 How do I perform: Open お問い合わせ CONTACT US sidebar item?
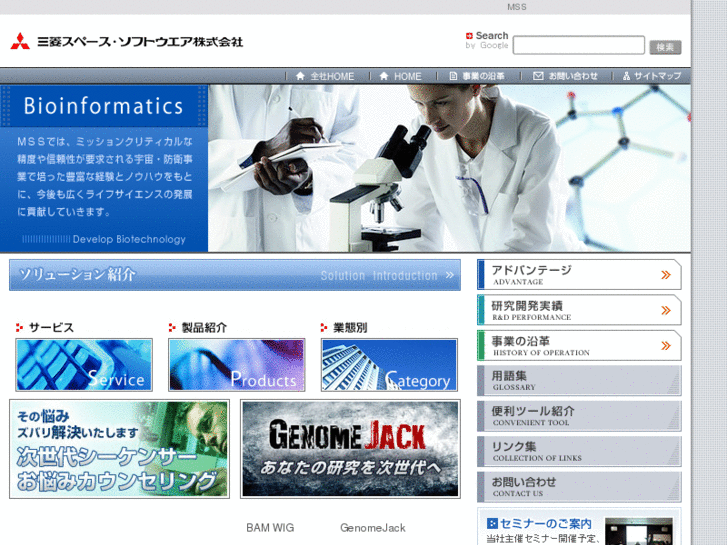click(x=579, y=487)
